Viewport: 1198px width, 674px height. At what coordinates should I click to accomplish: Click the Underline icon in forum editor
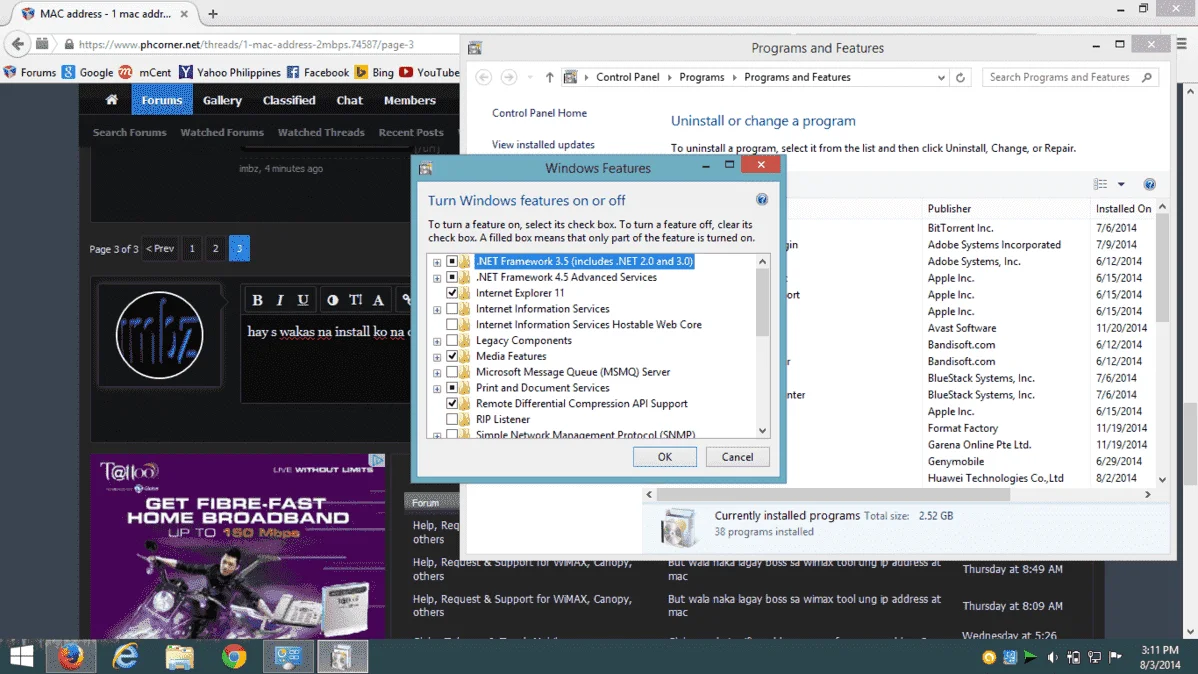[303, 300]
